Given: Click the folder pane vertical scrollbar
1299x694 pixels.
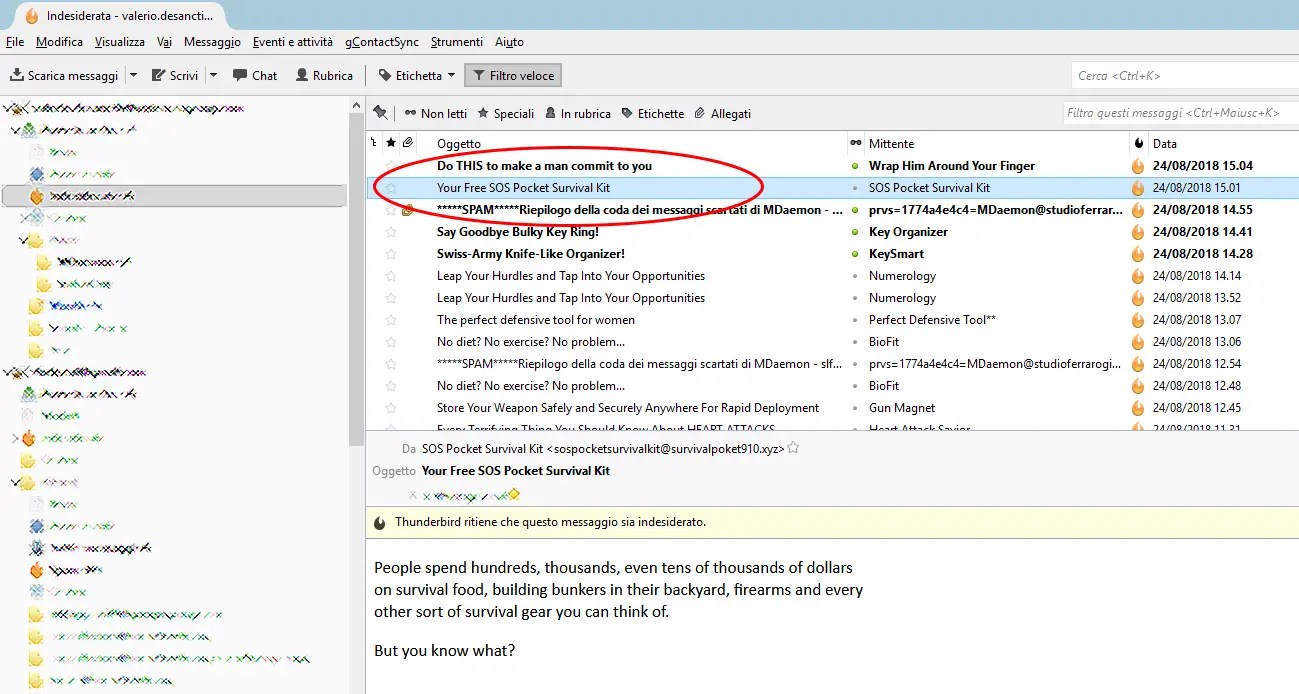Looking at the screenshot, I should 355,280.
